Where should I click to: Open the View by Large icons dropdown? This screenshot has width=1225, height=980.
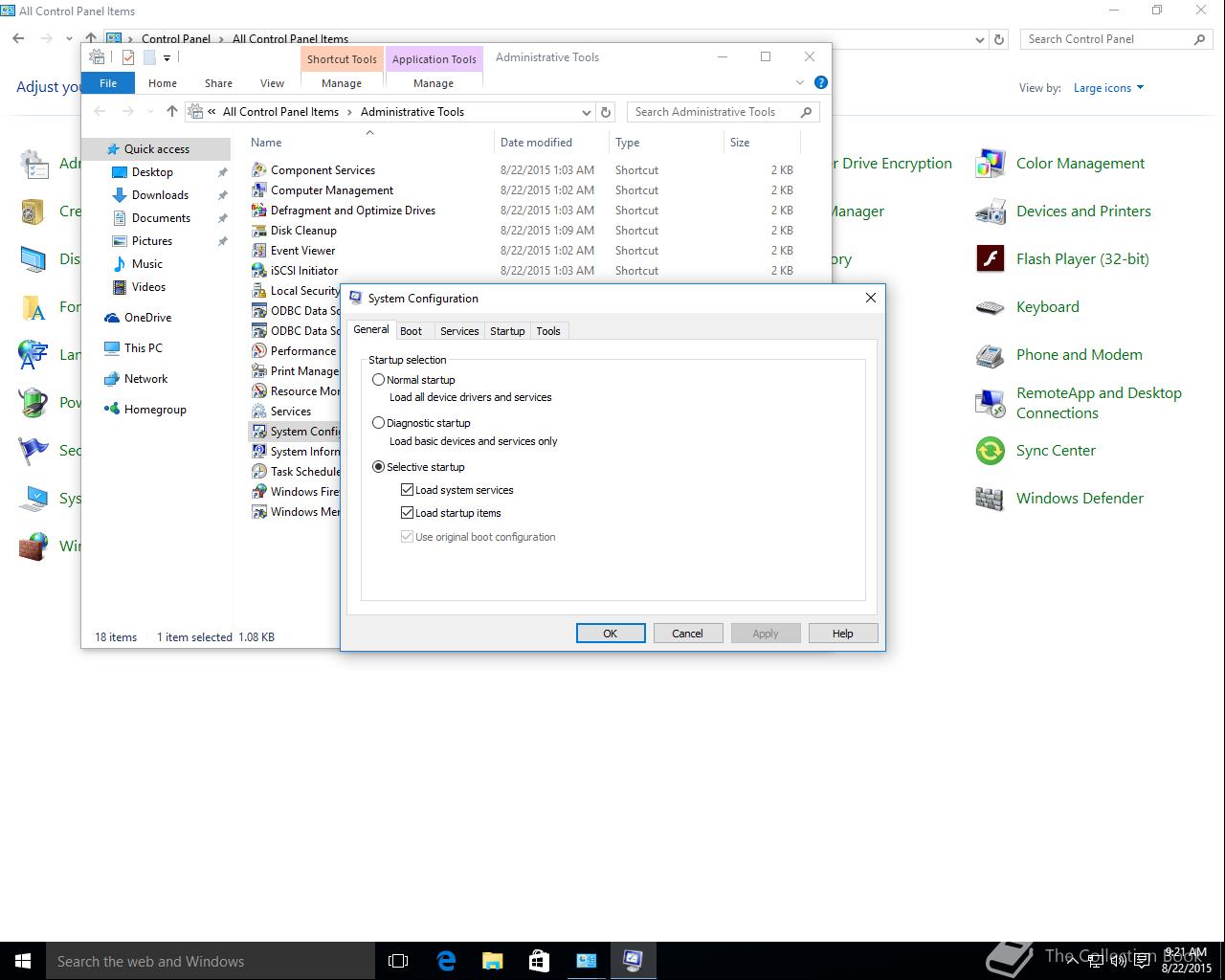(1108, 88)
